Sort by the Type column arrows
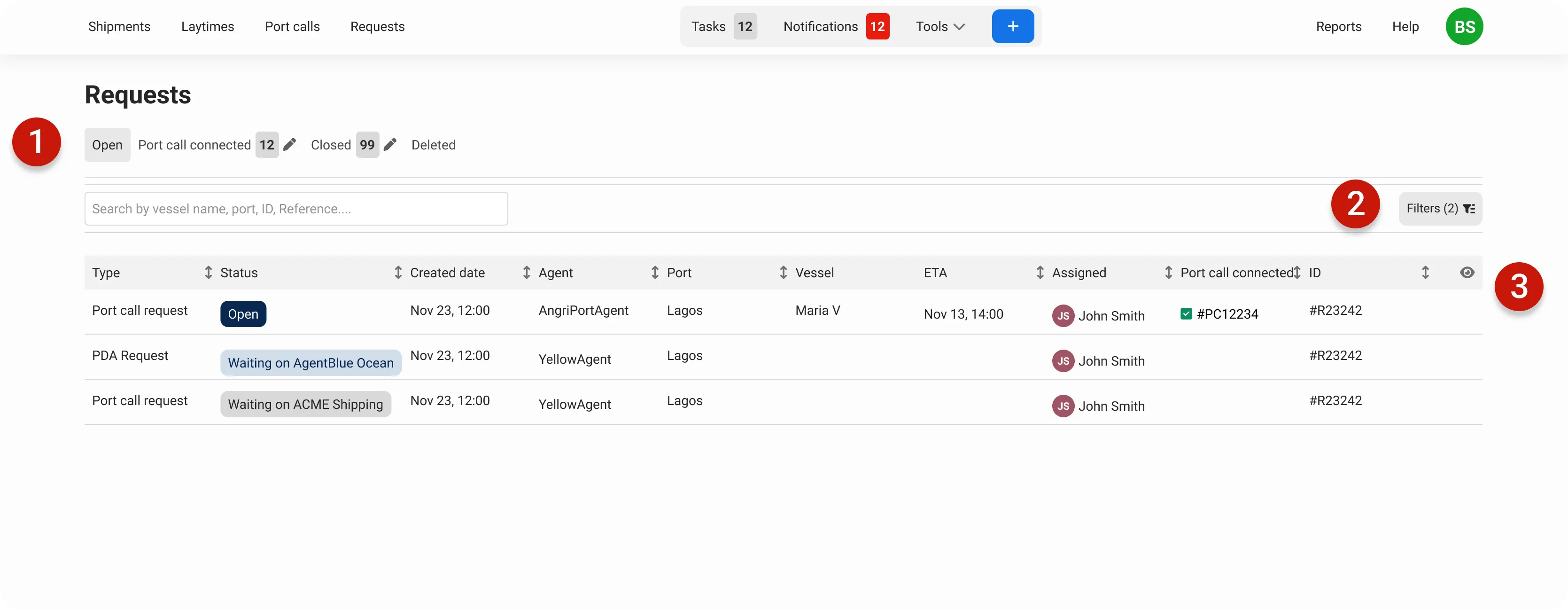 pyautogui.click(x=208, y=272)
